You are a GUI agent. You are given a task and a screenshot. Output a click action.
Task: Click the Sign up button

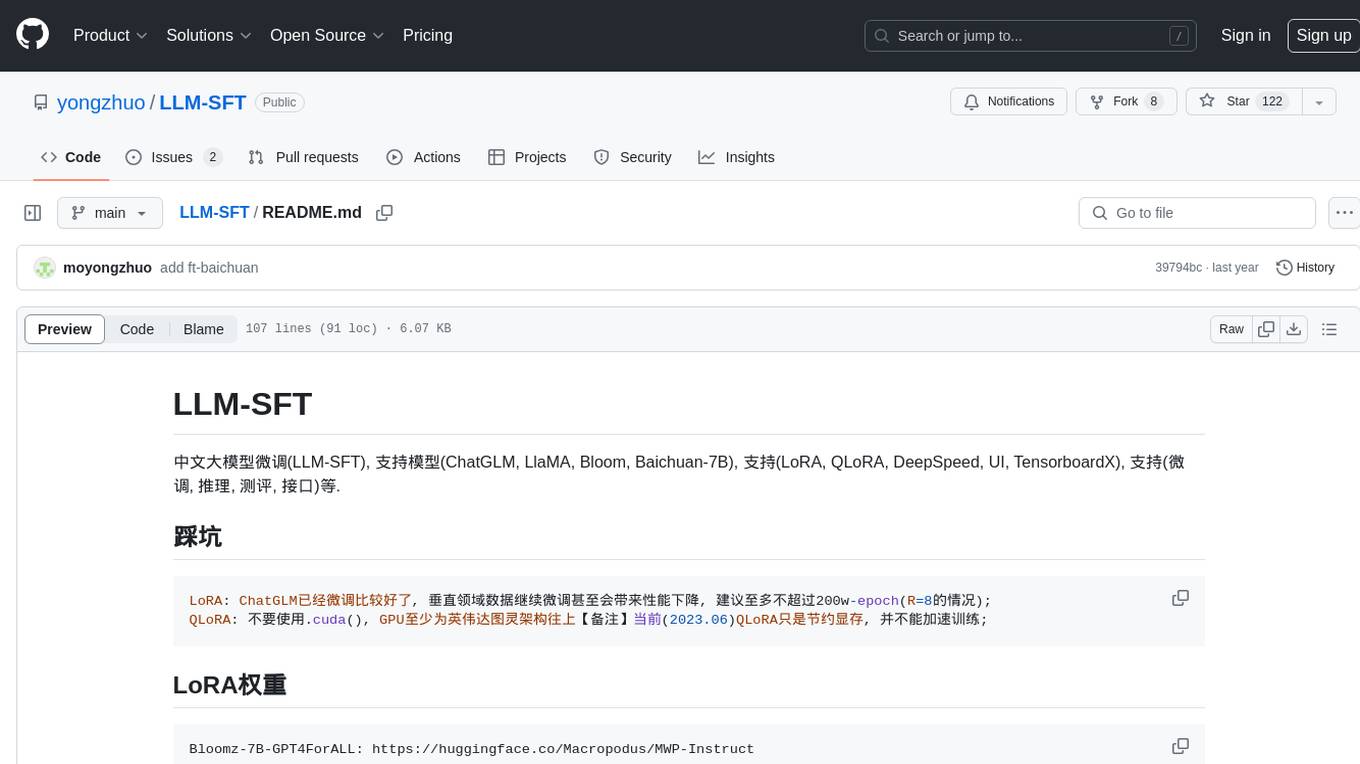(1323, 35)
